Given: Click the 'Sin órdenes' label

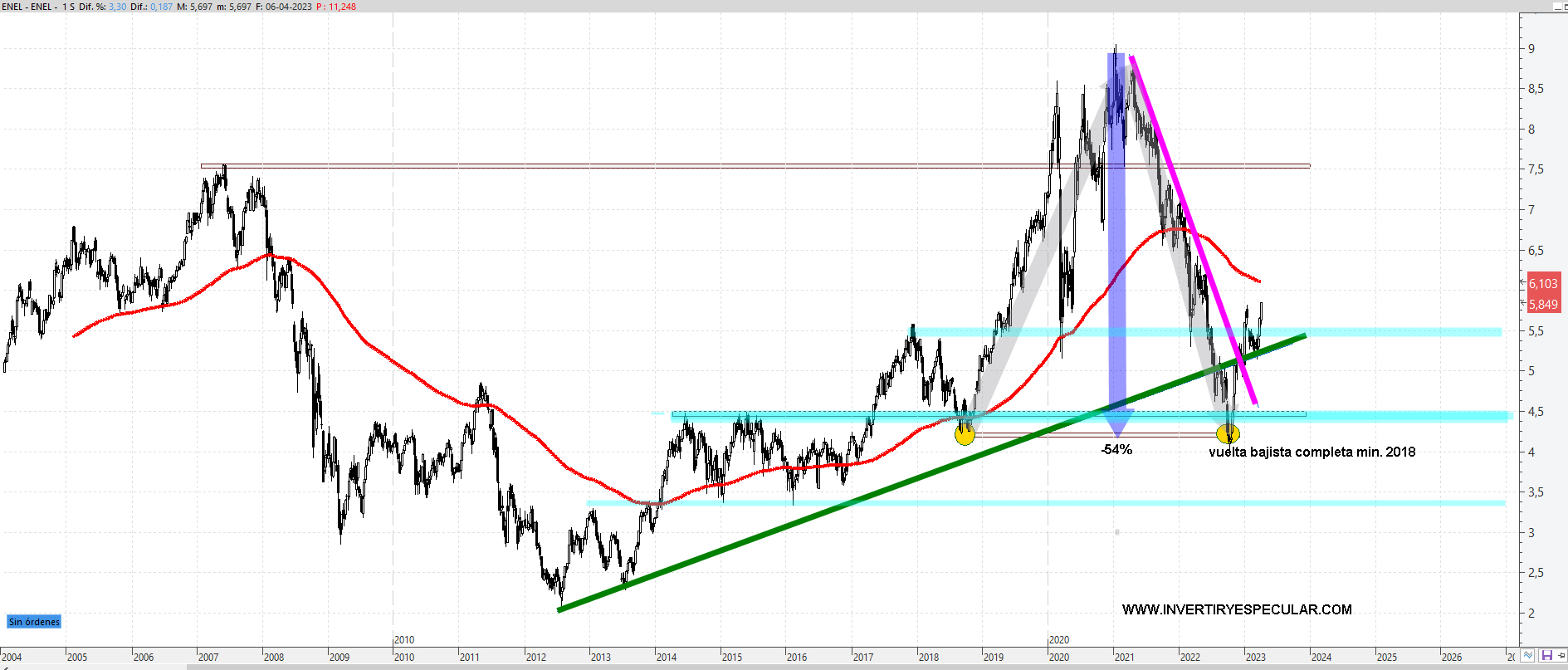Looking at the screenshot, I should click(x=34, y=622).
